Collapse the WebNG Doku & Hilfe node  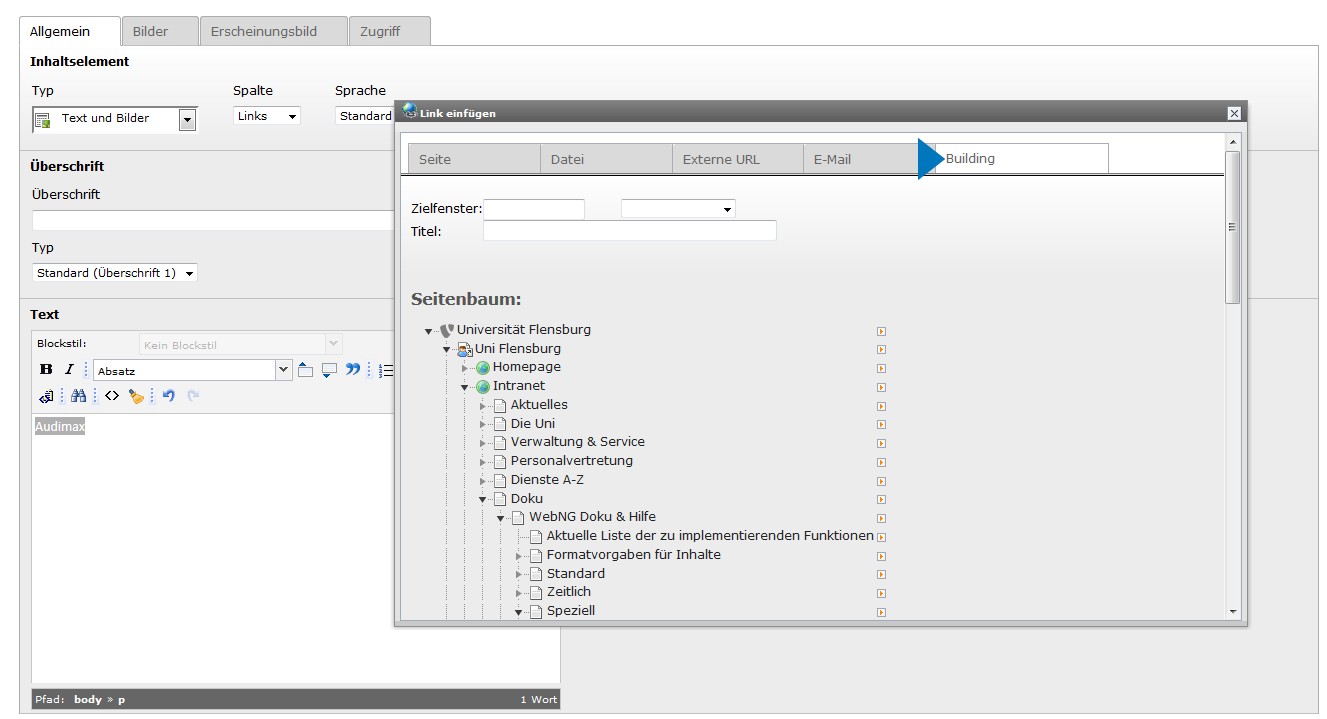click(501, 518)
